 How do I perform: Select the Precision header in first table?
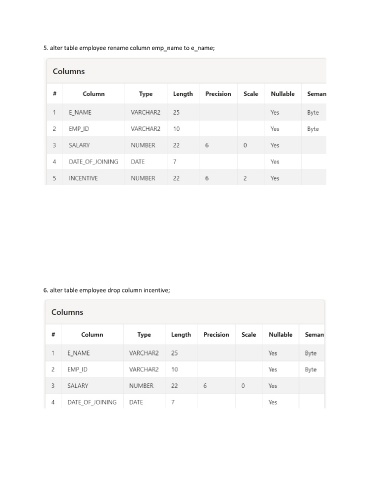click(x=218, y=94)
